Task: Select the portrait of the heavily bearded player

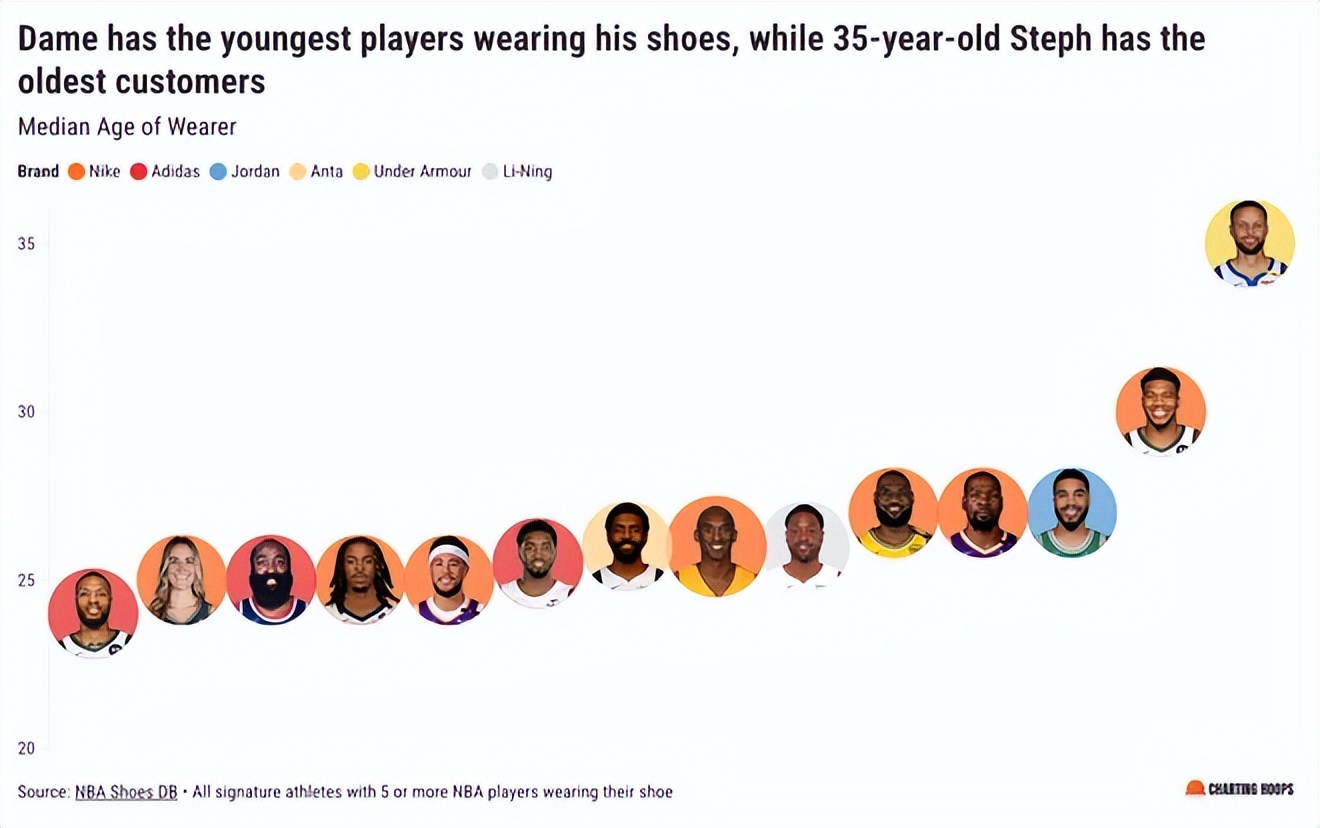Action: tap(271, 580)
